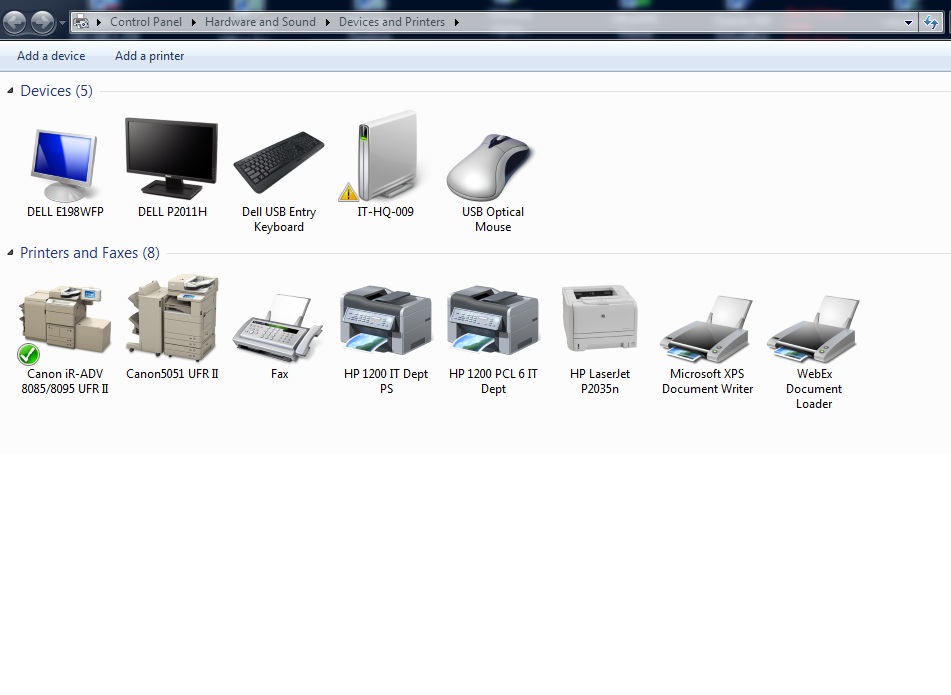Click the 'IT-HQ-009' label
The width and height of the screenshot is (951, 695).
[386, 212]
